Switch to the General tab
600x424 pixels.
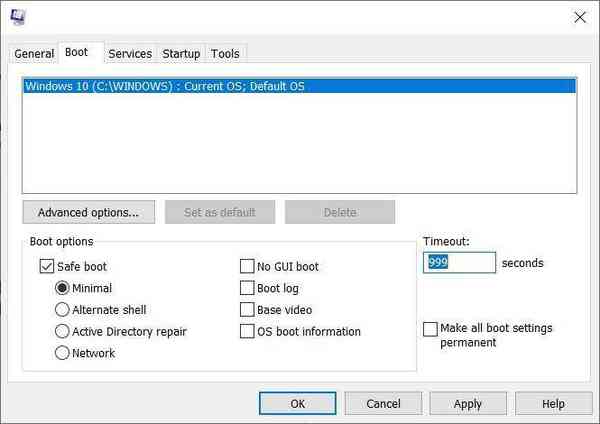click(x=34, y=54)
